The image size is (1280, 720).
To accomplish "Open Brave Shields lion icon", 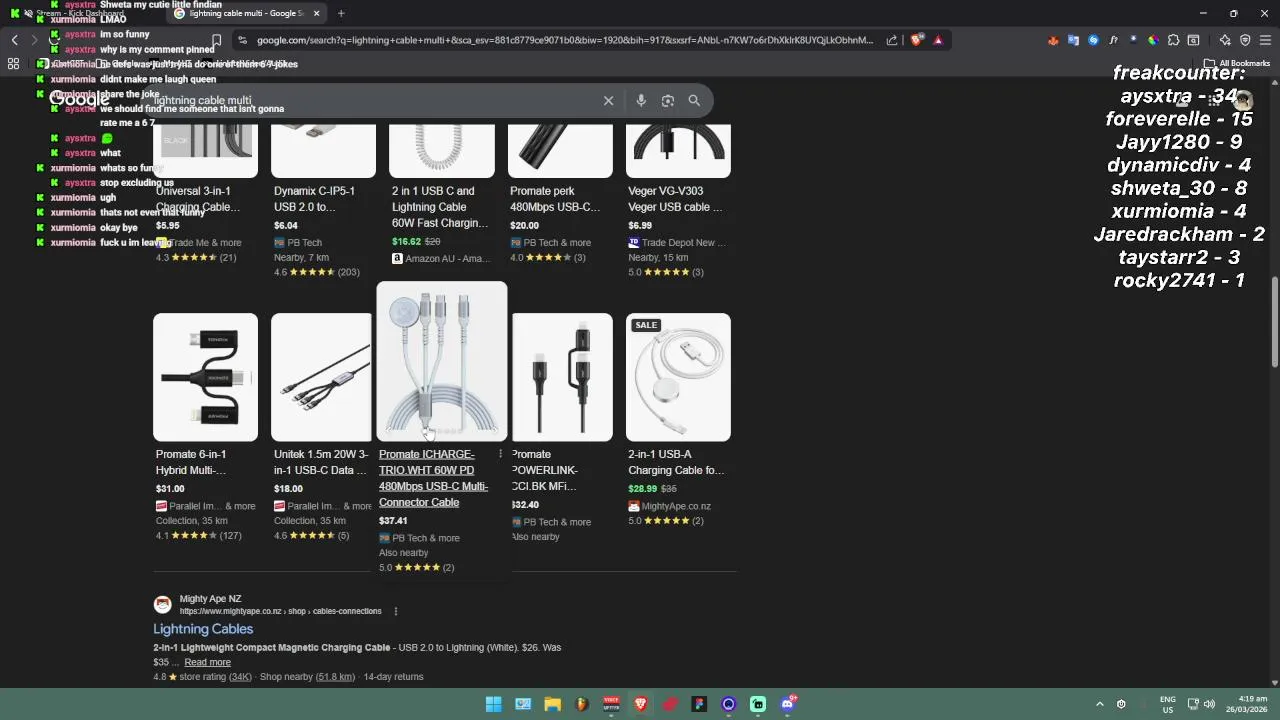I will [917, 40].
